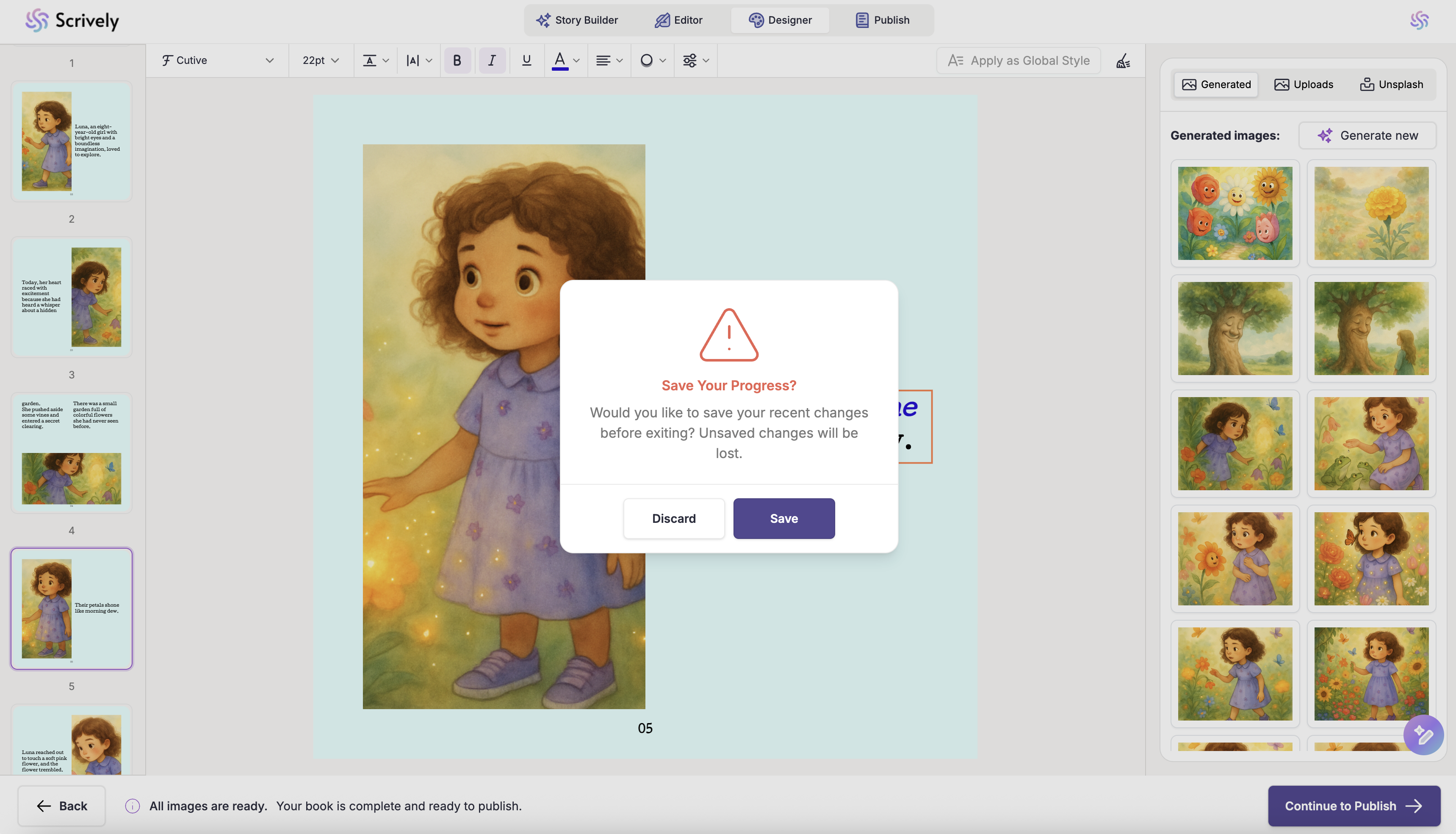
Task: Click Discard in the dialog
Action: 673,518
